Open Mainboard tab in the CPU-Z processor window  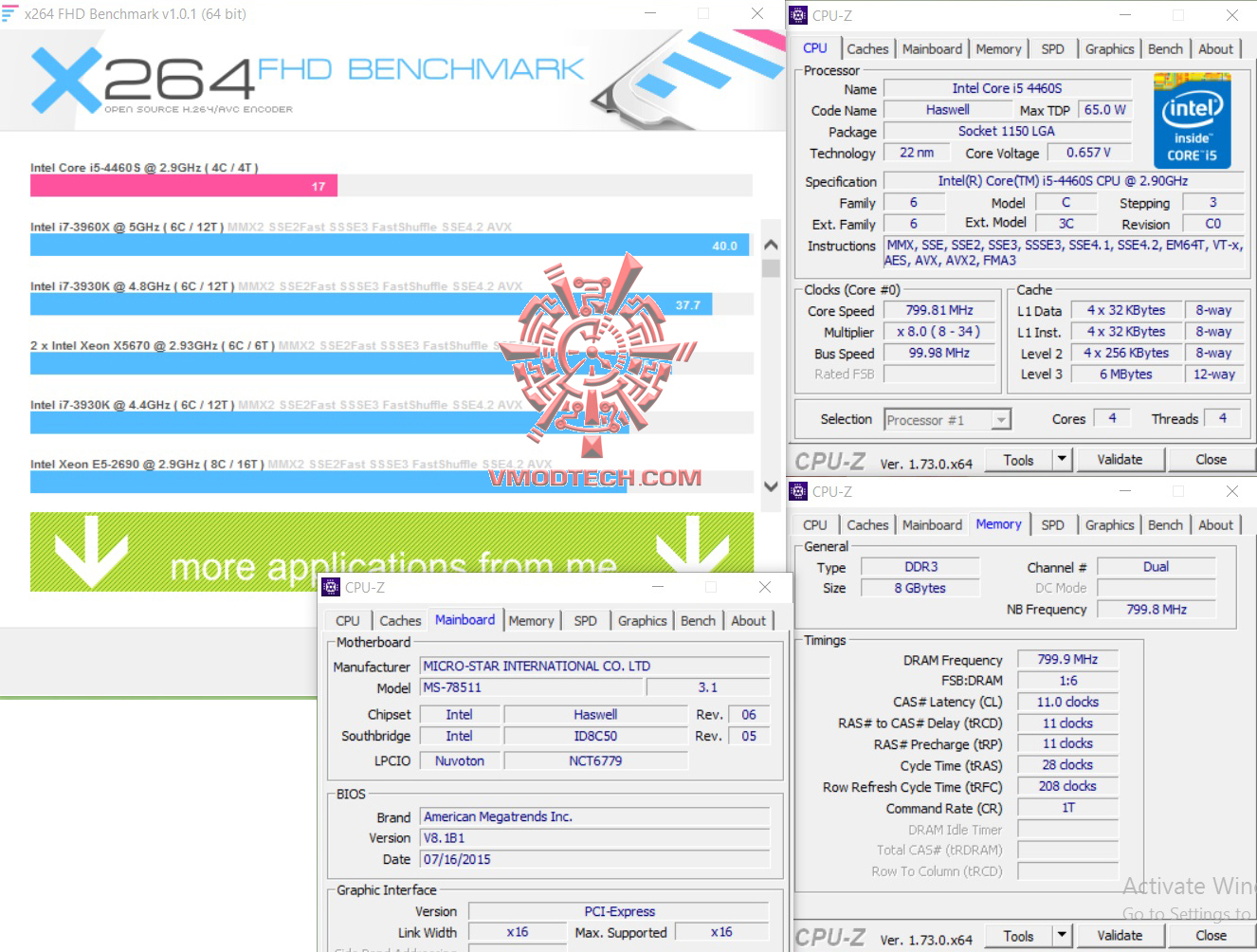click(932, 49)
